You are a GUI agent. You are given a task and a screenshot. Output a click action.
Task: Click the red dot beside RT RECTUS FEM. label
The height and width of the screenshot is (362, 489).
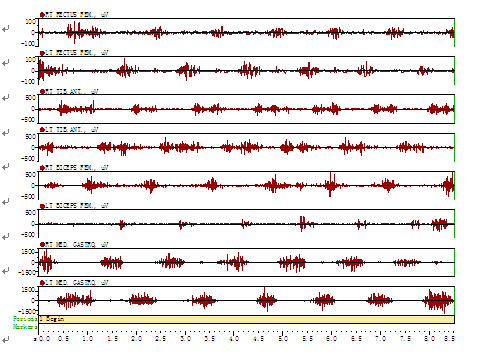coord(42,15)
